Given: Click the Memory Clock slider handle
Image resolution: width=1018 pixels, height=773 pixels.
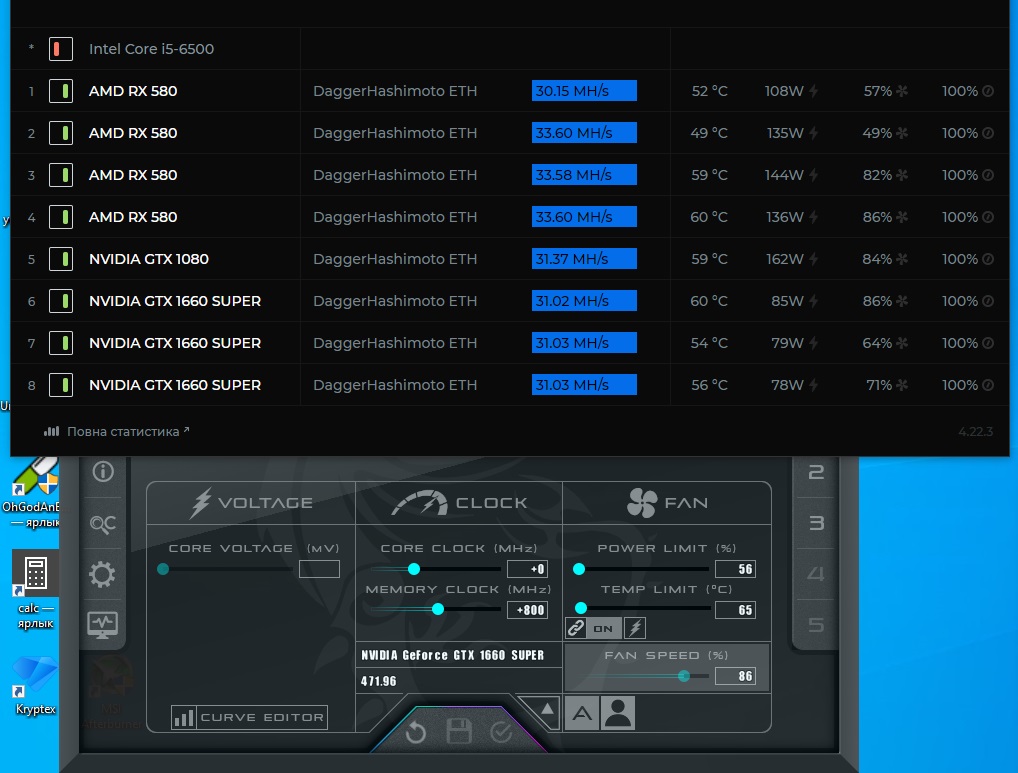Looking at the screenshot, I should [438, 609].
